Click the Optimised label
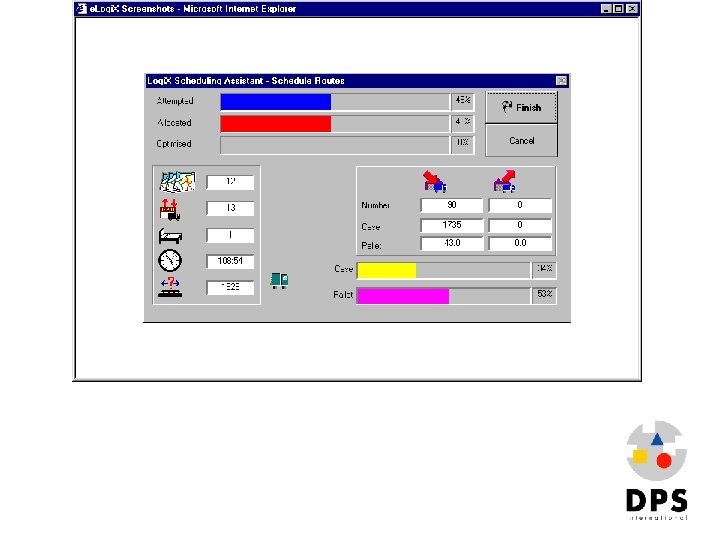The height and width of the screenshot is (540, 720). pos(174,144)
